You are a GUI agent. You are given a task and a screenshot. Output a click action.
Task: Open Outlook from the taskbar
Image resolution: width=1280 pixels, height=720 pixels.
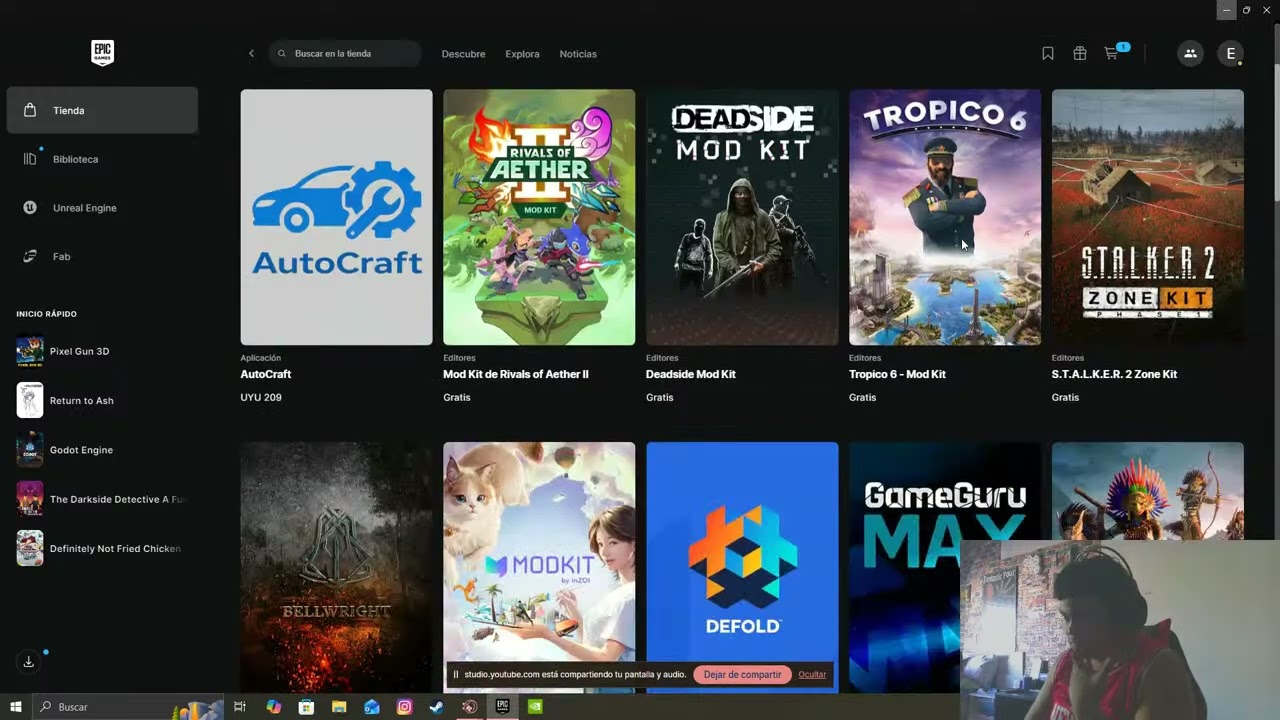tap(372, 707)
